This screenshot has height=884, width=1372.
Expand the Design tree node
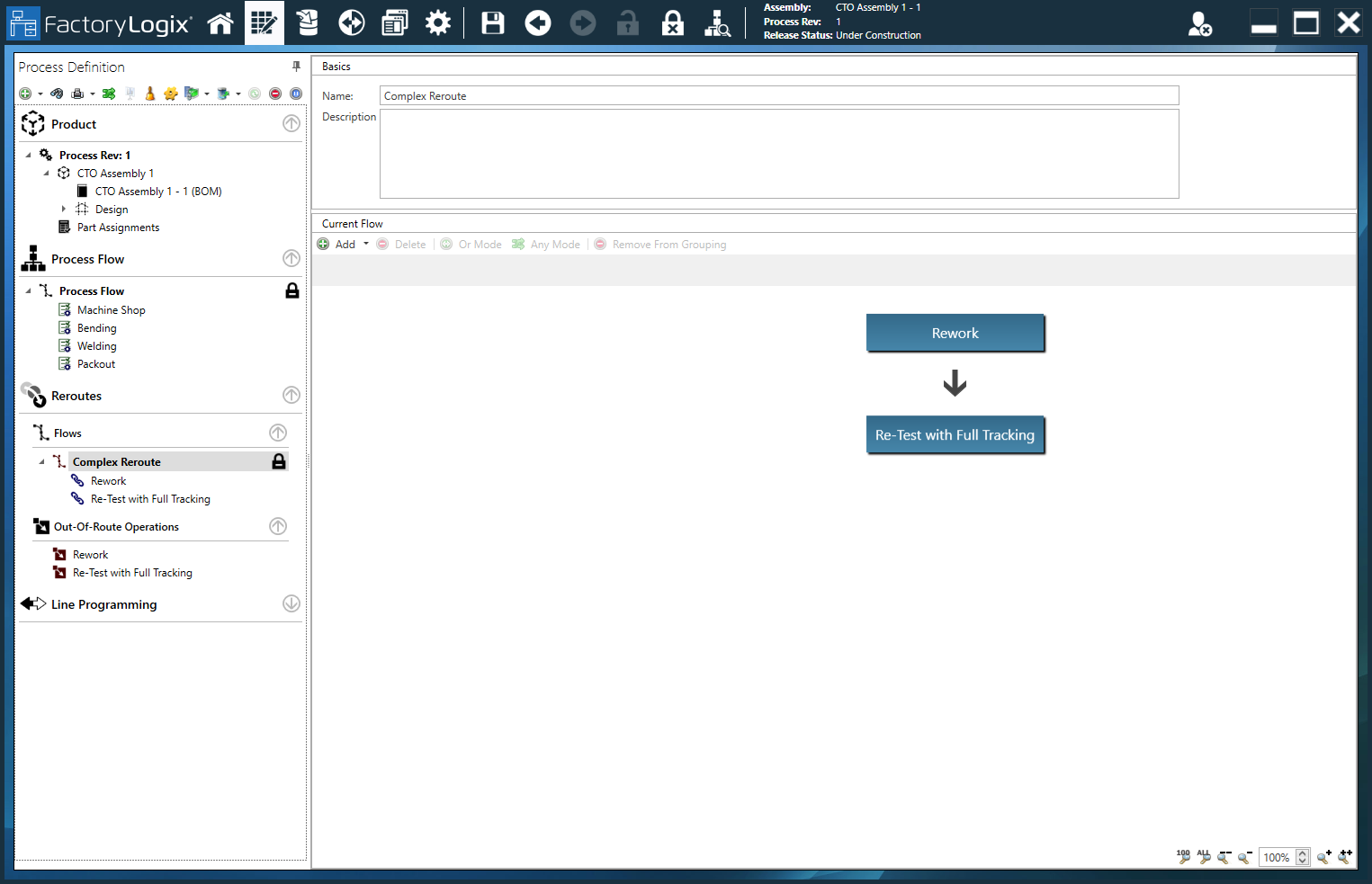pyautogui.click(x=64, y=209)
